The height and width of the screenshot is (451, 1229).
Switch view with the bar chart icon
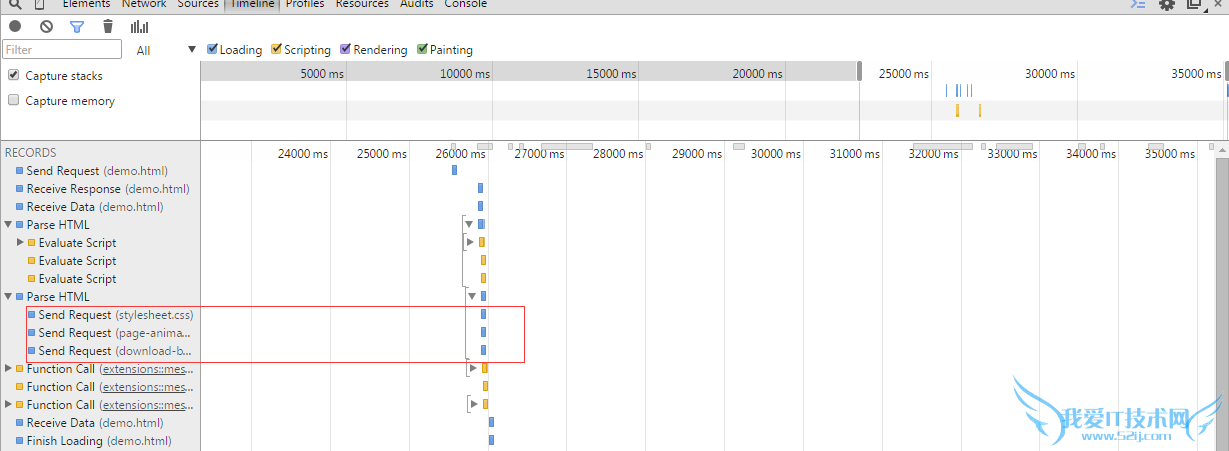[x=139, y=27]
